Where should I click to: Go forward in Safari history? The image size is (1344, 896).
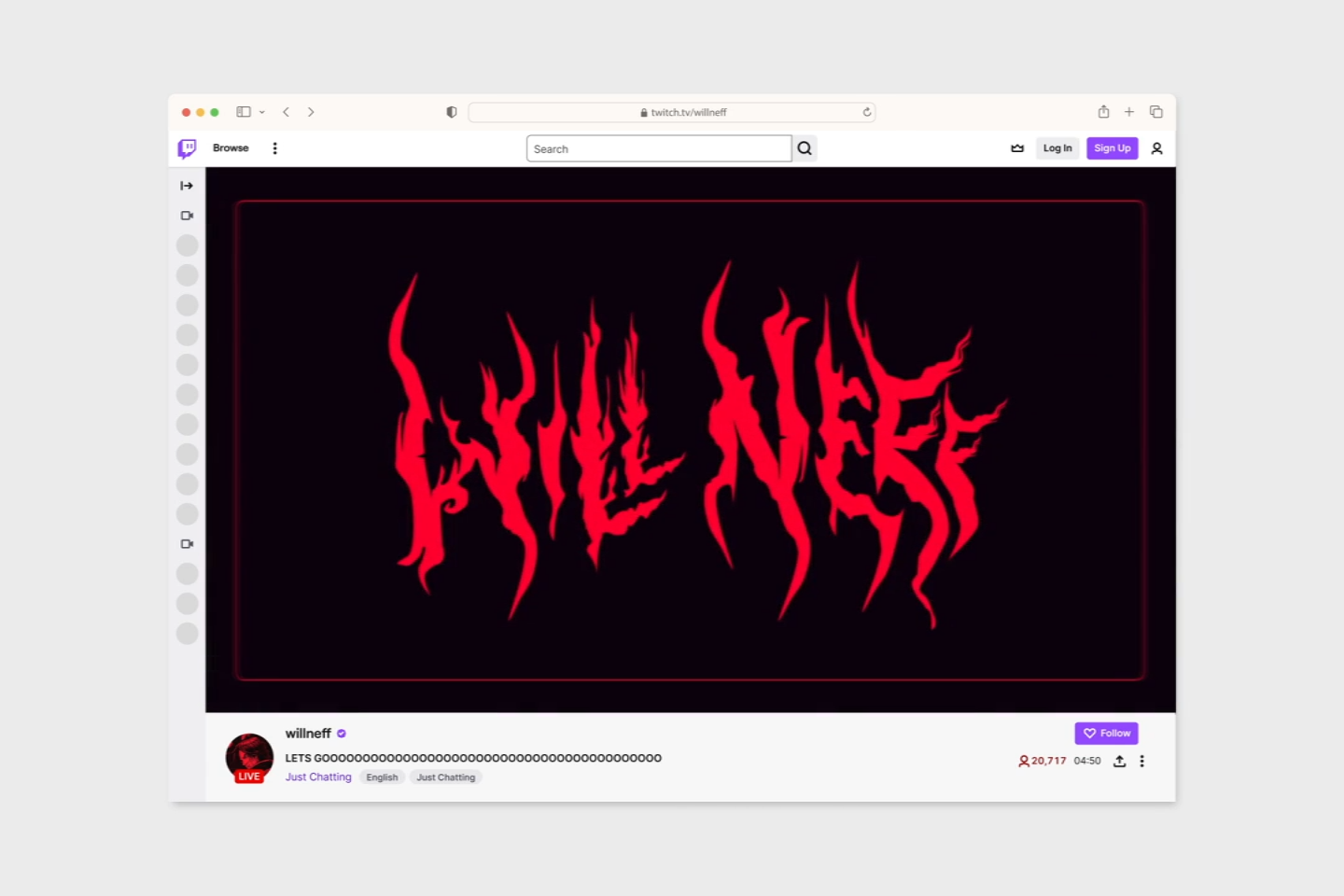click(311, 112)
